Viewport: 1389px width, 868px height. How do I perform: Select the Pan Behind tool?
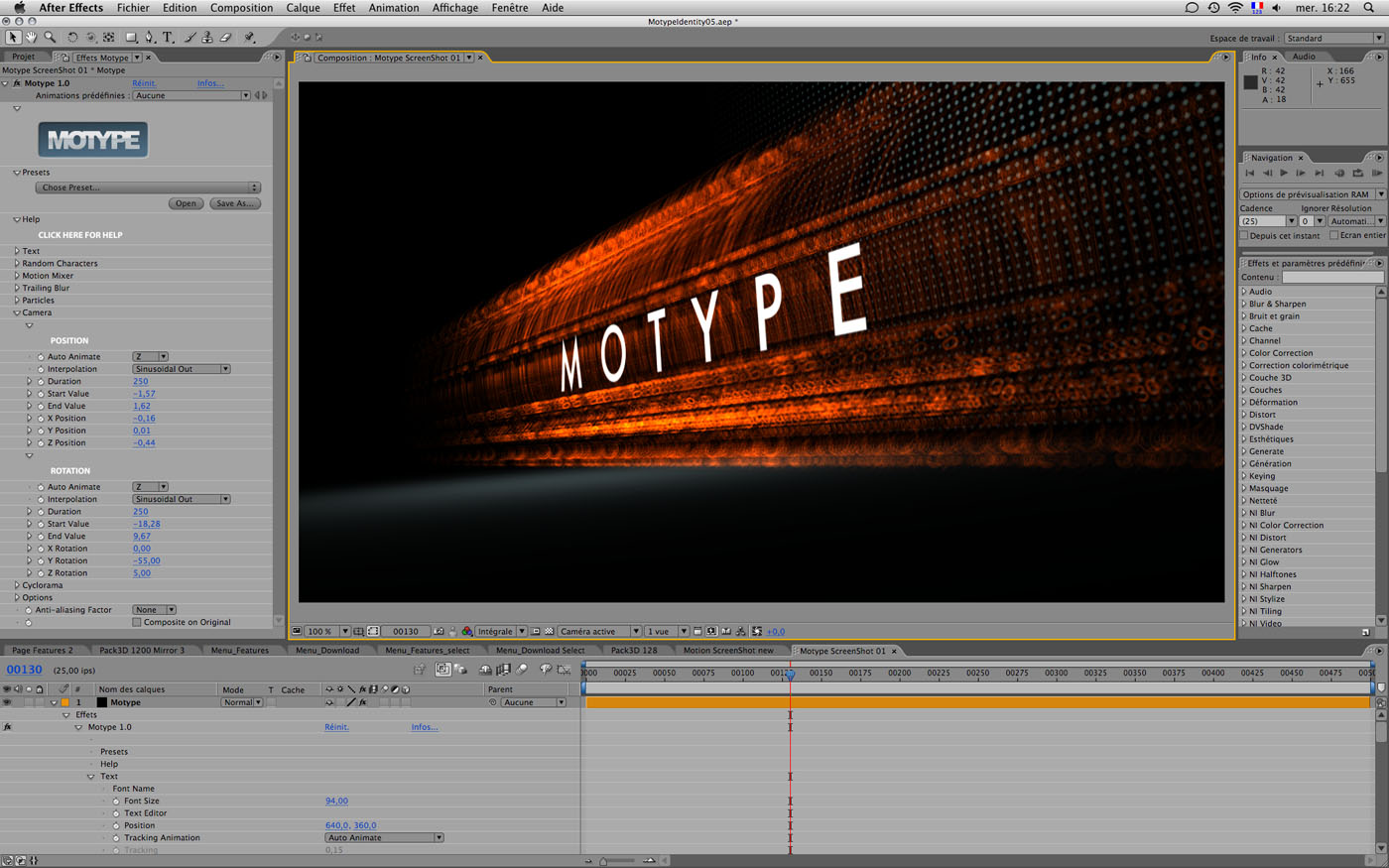(x=109, y=38)
